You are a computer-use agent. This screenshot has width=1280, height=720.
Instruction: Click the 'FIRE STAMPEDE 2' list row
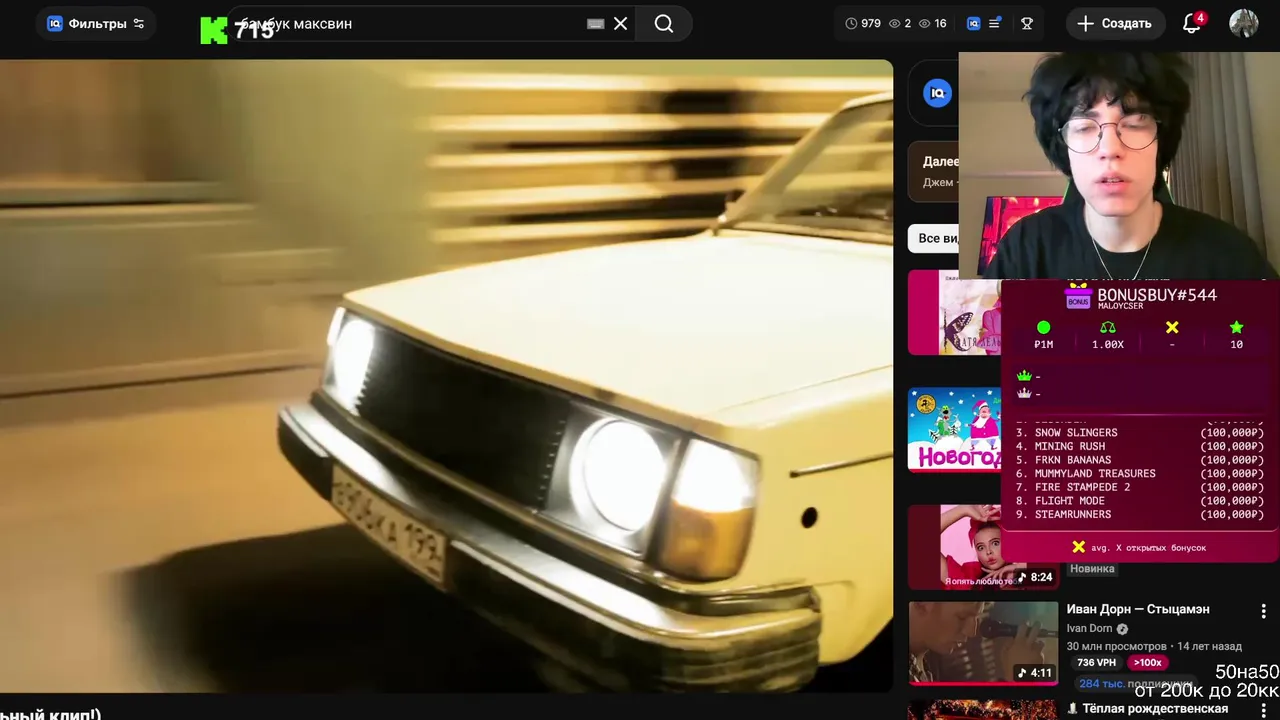tap(1140, 487)
